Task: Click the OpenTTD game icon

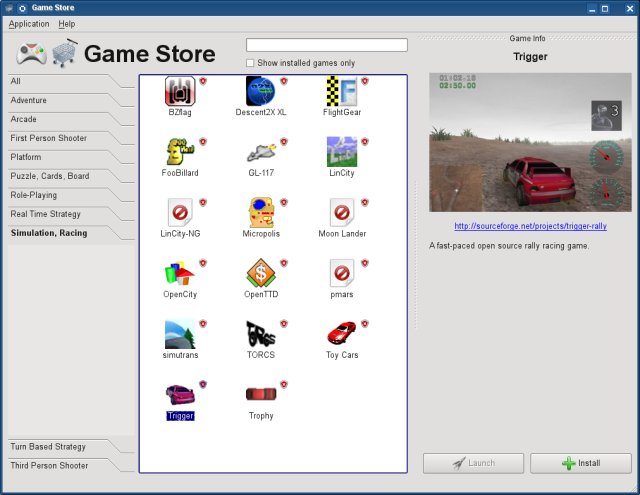Action: [260, 272]
